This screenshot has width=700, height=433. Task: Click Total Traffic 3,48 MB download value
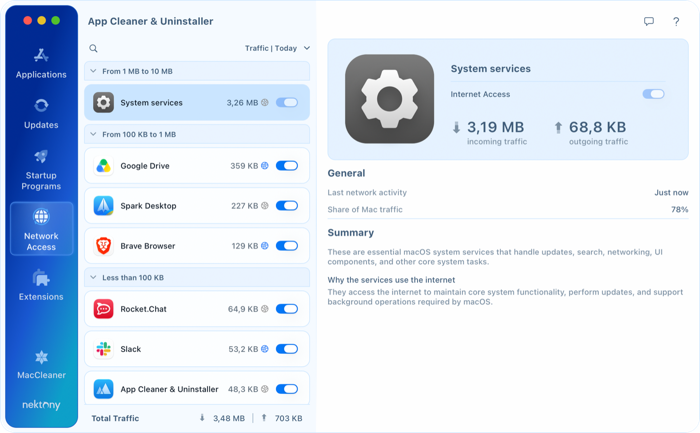pyautogui.click(x=229, y=418)
